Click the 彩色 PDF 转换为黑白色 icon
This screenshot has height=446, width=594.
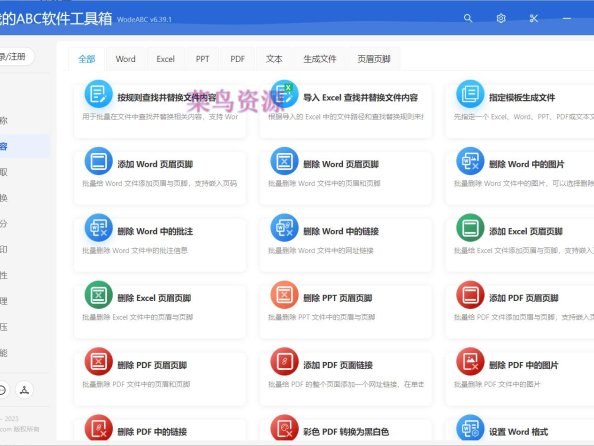click(284, 428)
